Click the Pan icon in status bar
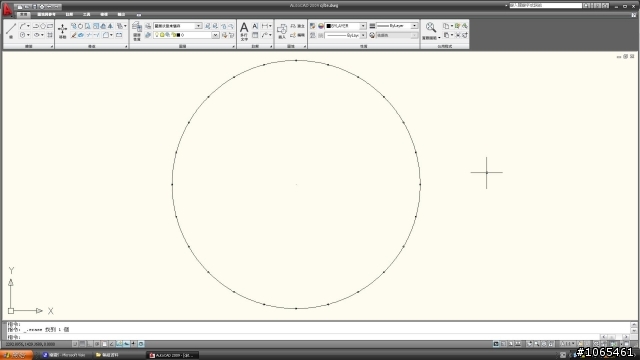The height and width of the screenshot is (360, 640). (x=529, y=344)
